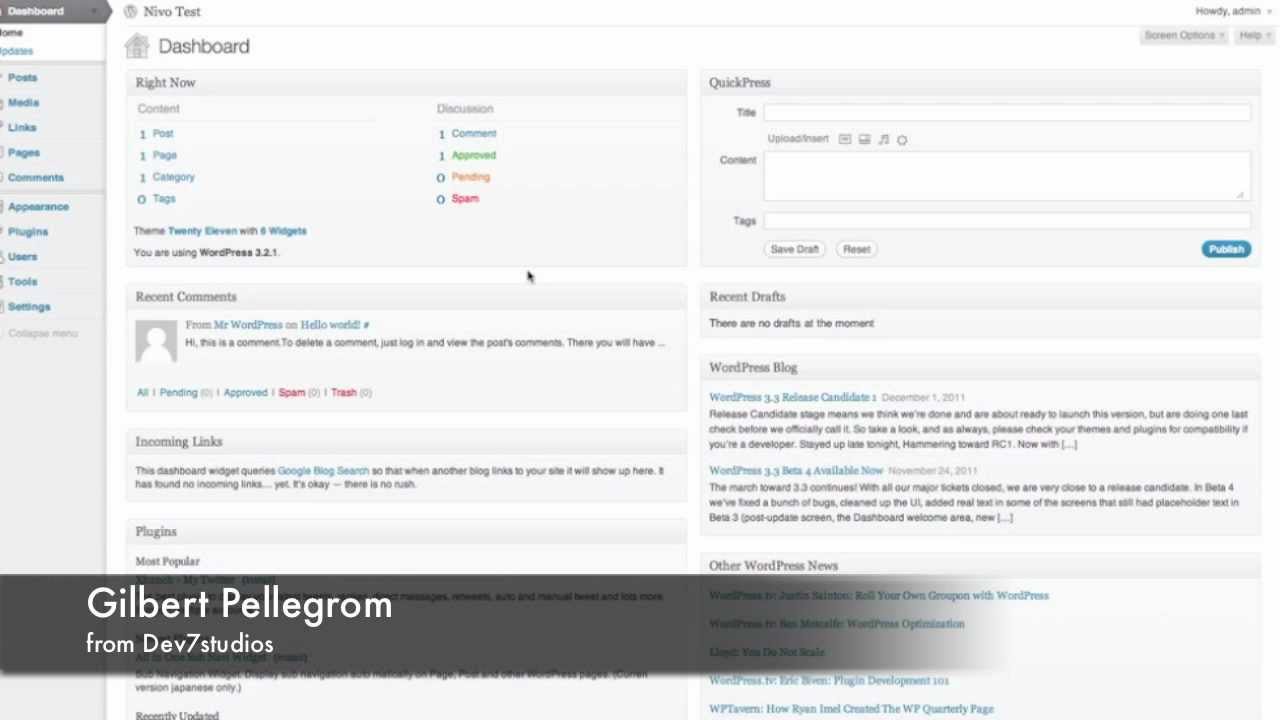Open the Category link in Right Now
The height and width of the screenshot is (720, 1280).
(x=174, y=177)
